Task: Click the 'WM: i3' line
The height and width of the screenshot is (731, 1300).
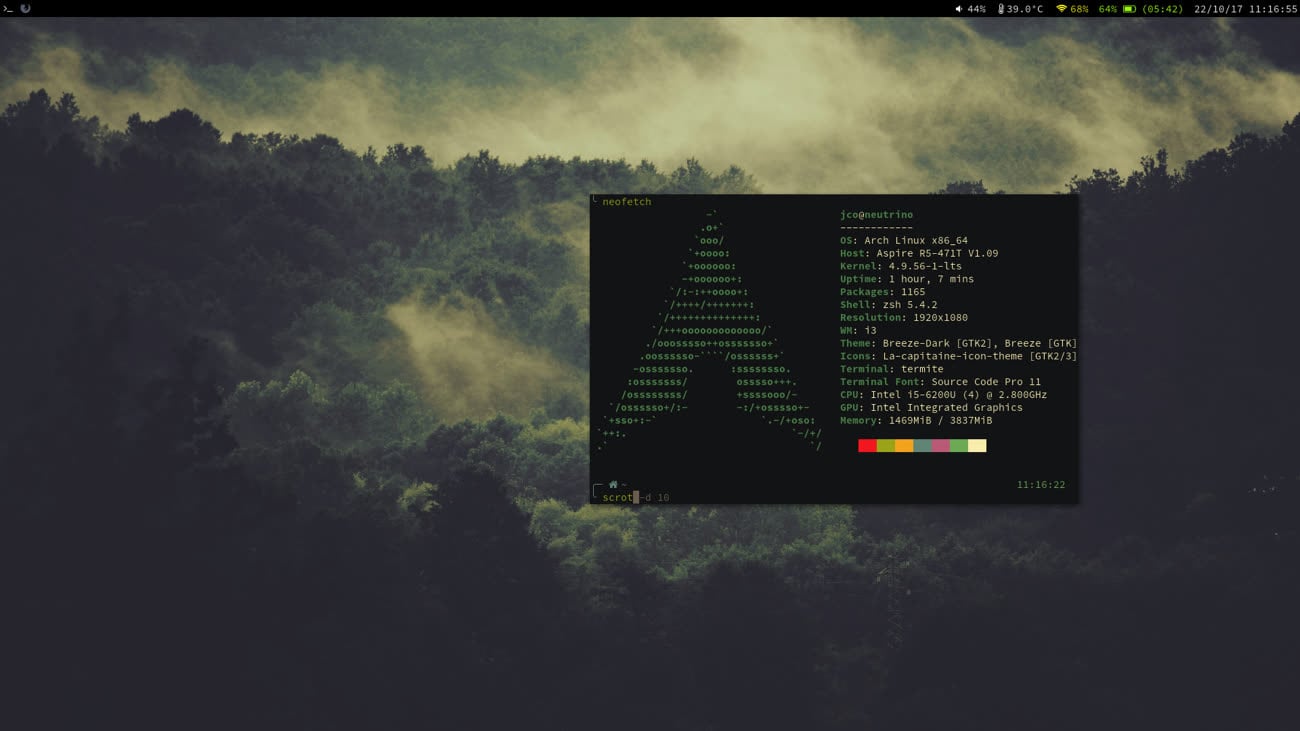Action: tap(858, 331)
